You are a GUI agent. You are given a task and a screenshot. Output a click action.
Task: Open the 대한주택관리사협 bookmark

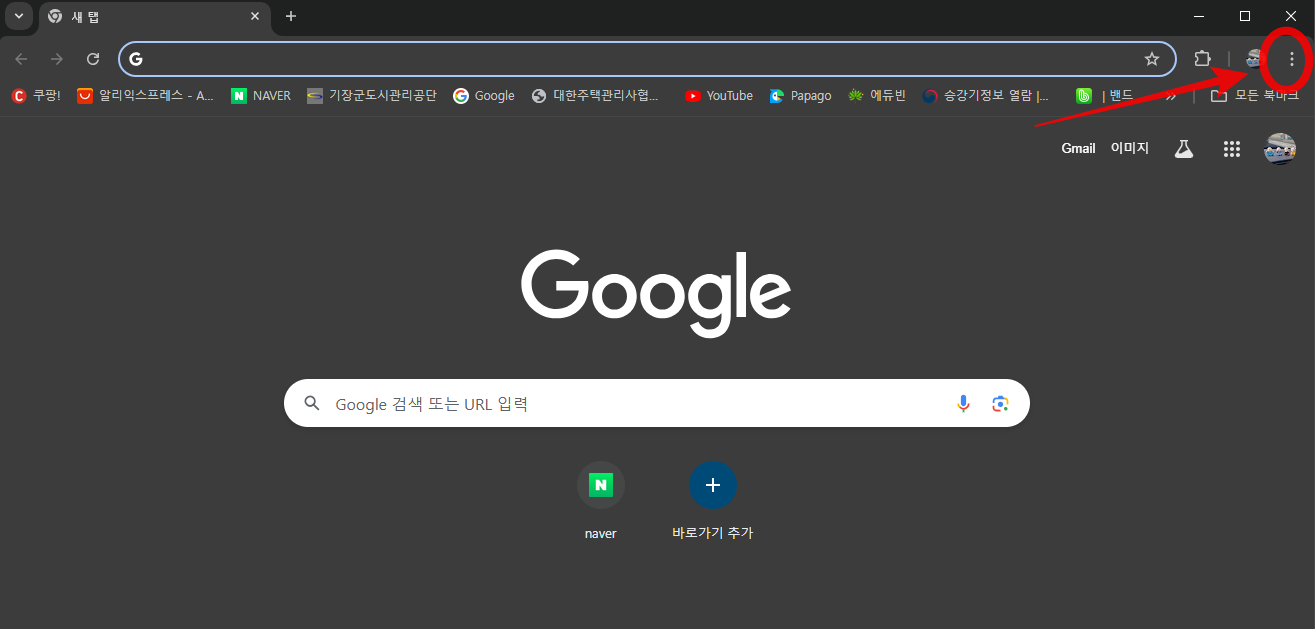point(596,96)
